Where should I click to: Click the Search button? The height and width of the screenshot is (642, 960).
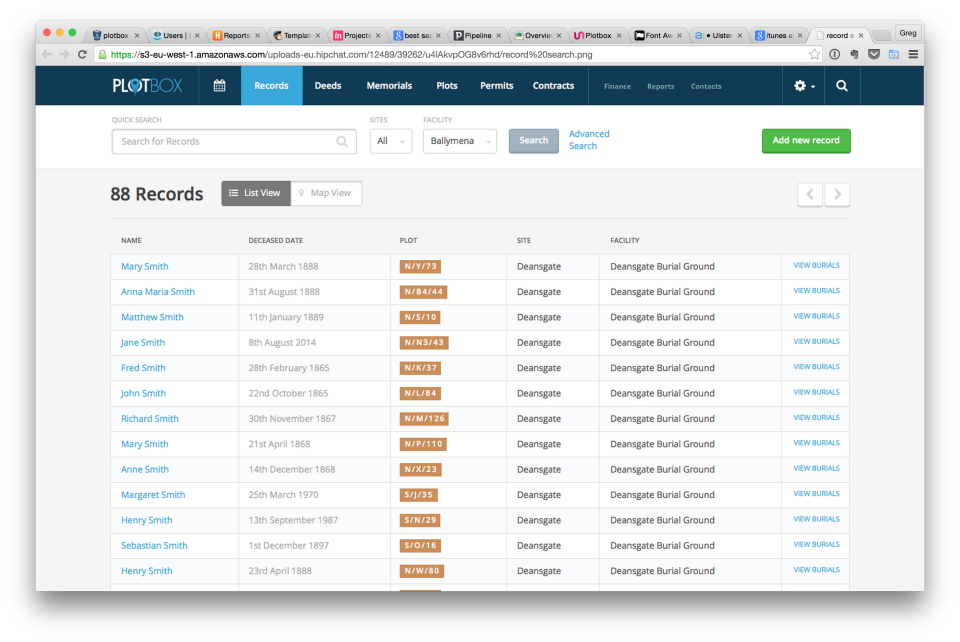(x=533, y=141)
